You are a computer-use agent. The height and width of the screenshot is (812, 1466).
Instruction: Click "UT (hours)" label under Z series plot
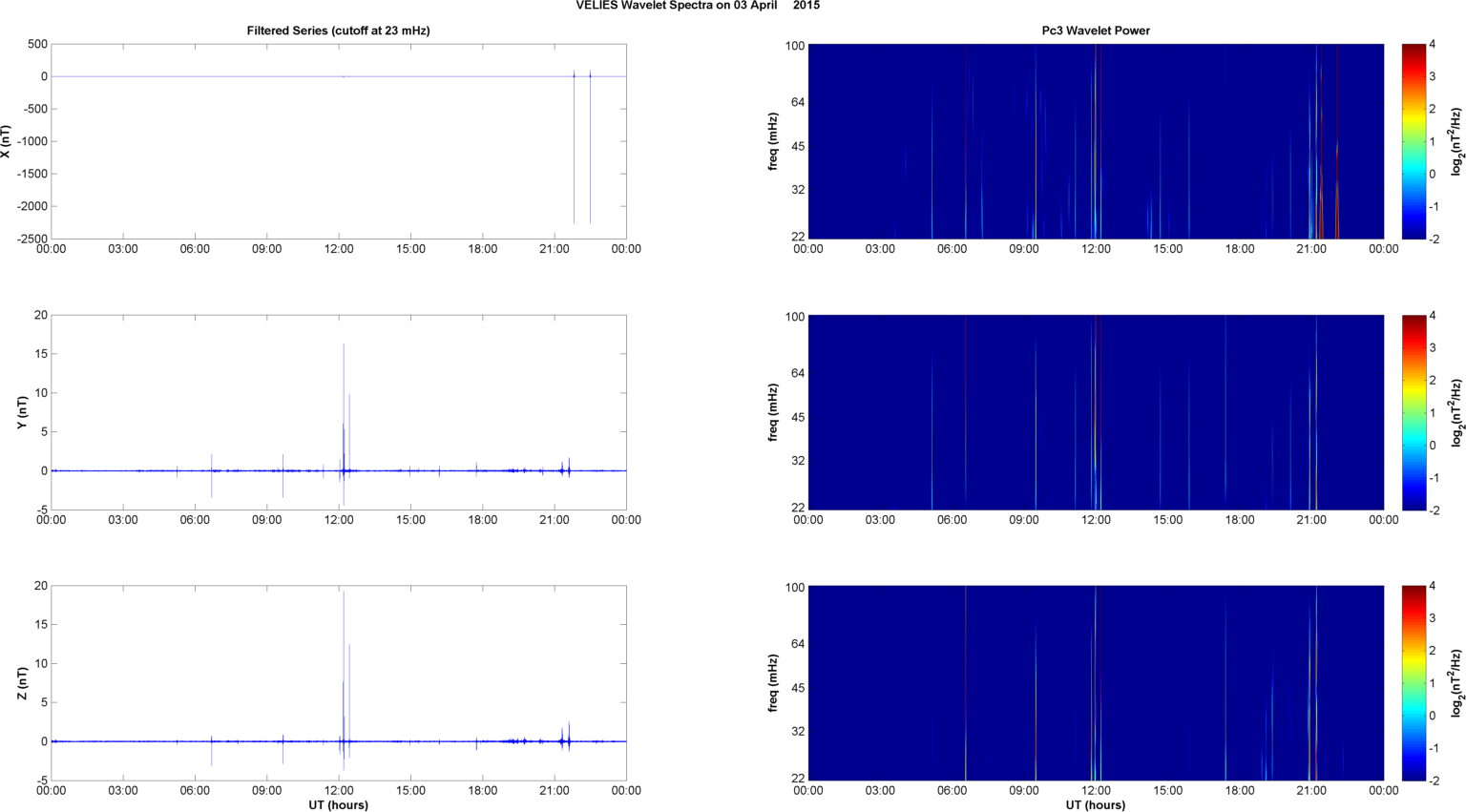[339, 804]
